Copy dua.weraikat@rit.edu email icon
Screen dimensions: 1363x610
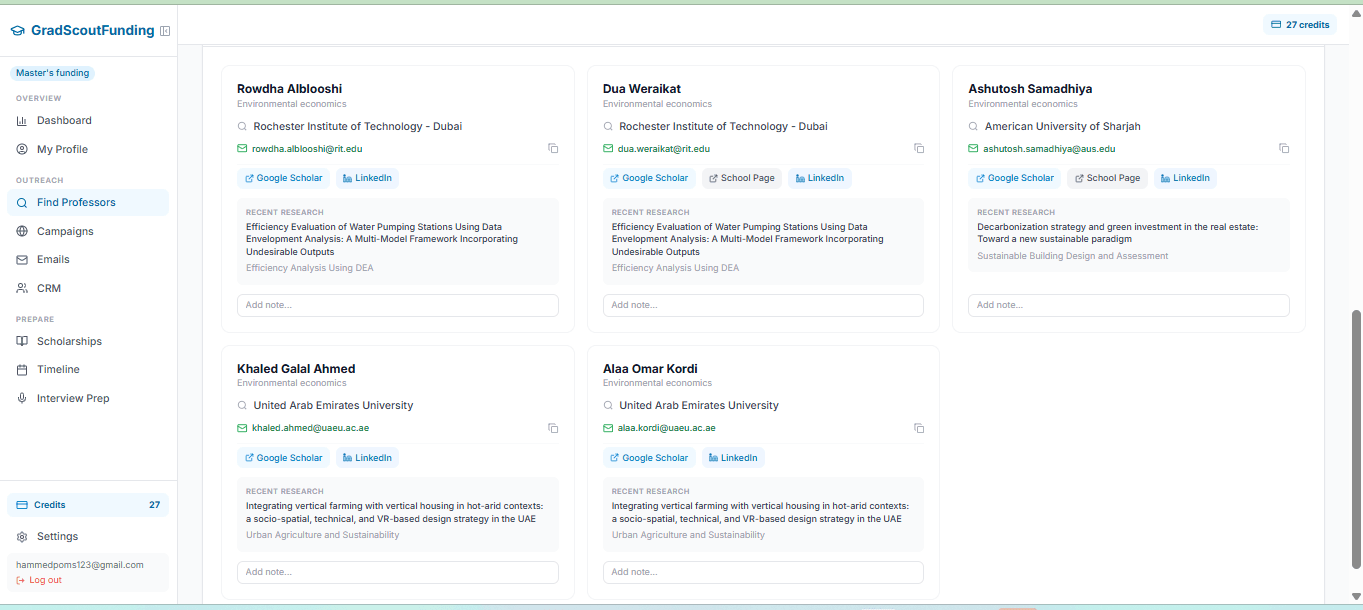click(x=919, y=148)
